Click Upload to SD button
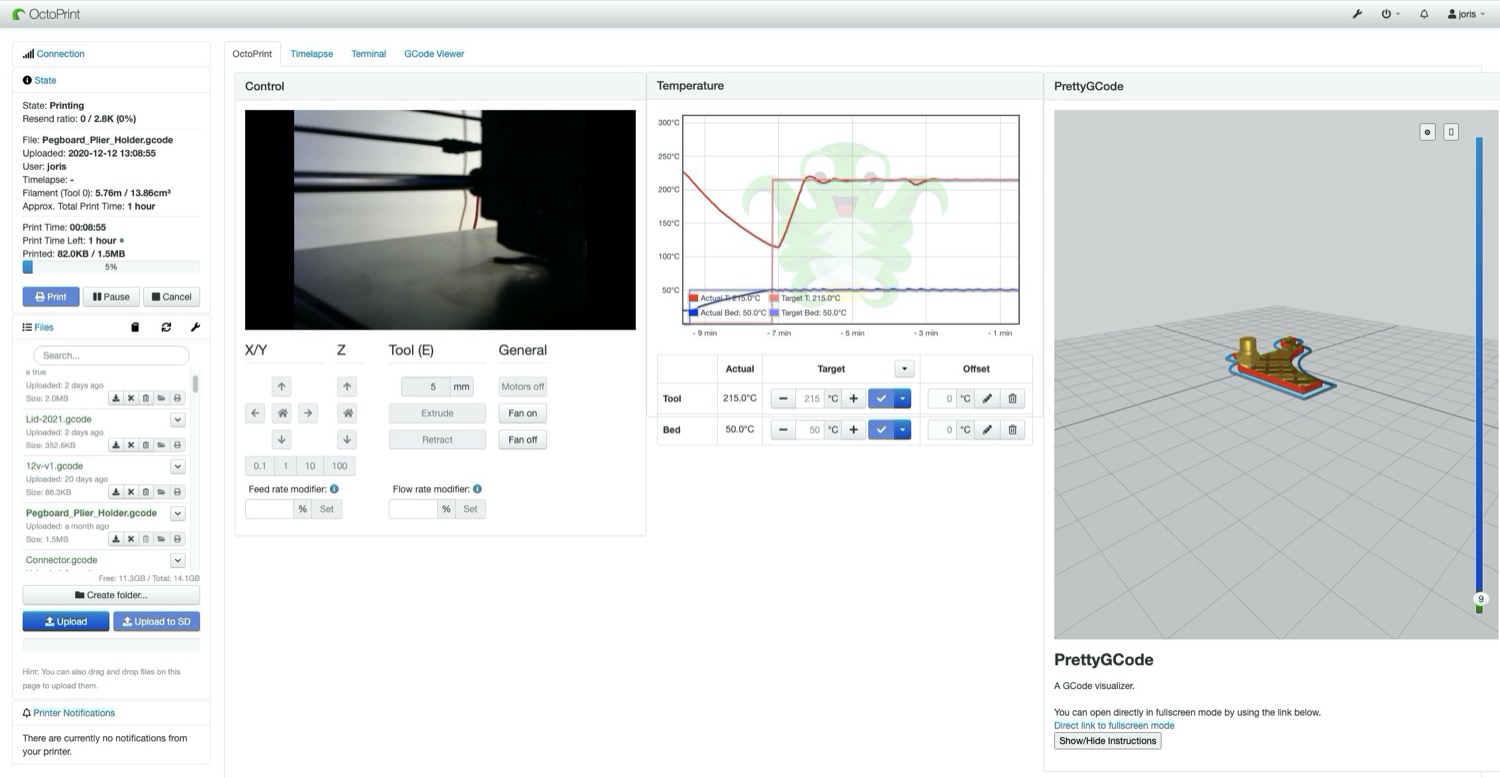The image size is (1500, 778). click(157, 622)
